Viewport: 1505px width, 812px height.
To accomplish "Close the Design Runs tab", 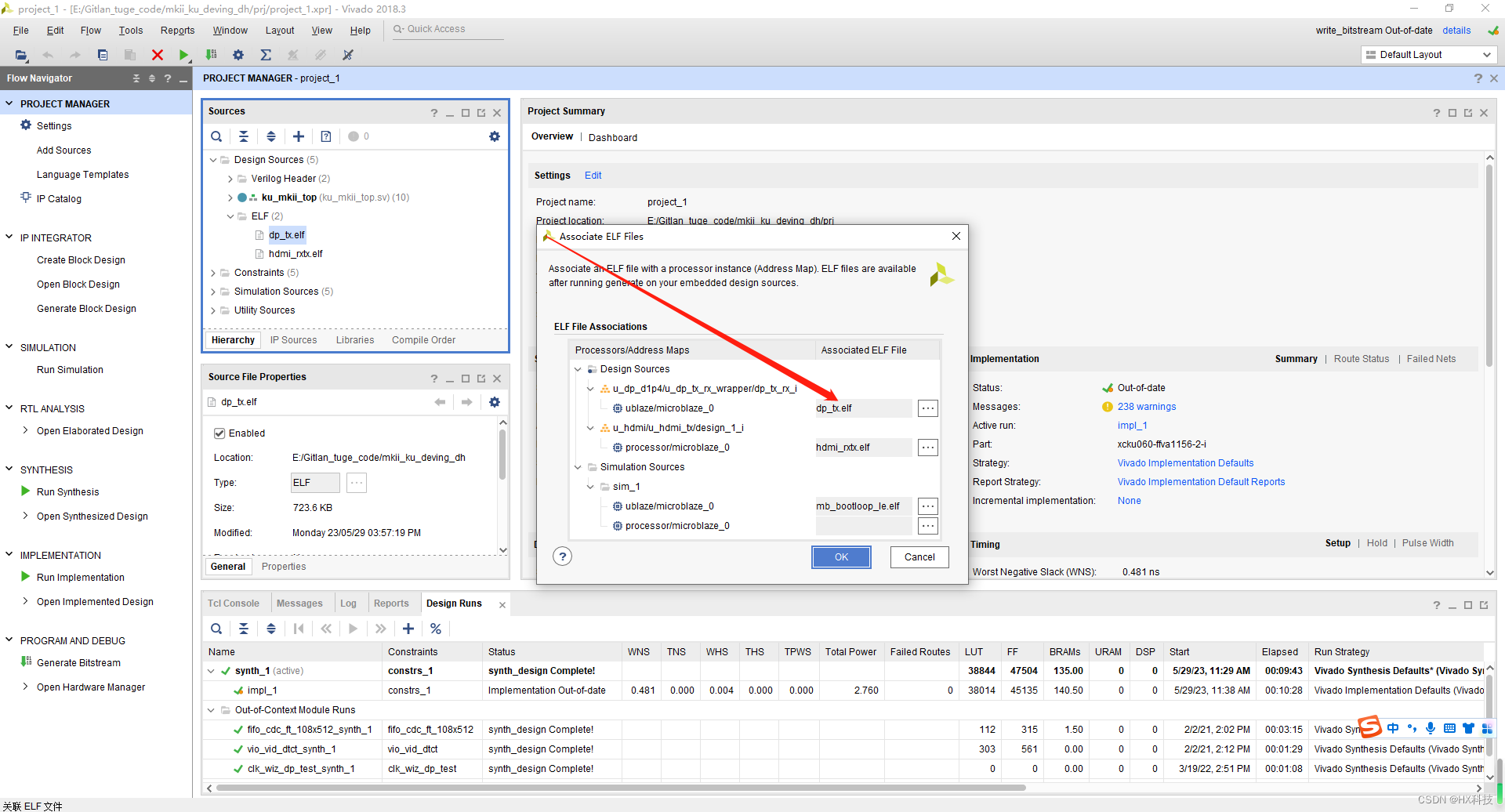I will coord(502,604).
